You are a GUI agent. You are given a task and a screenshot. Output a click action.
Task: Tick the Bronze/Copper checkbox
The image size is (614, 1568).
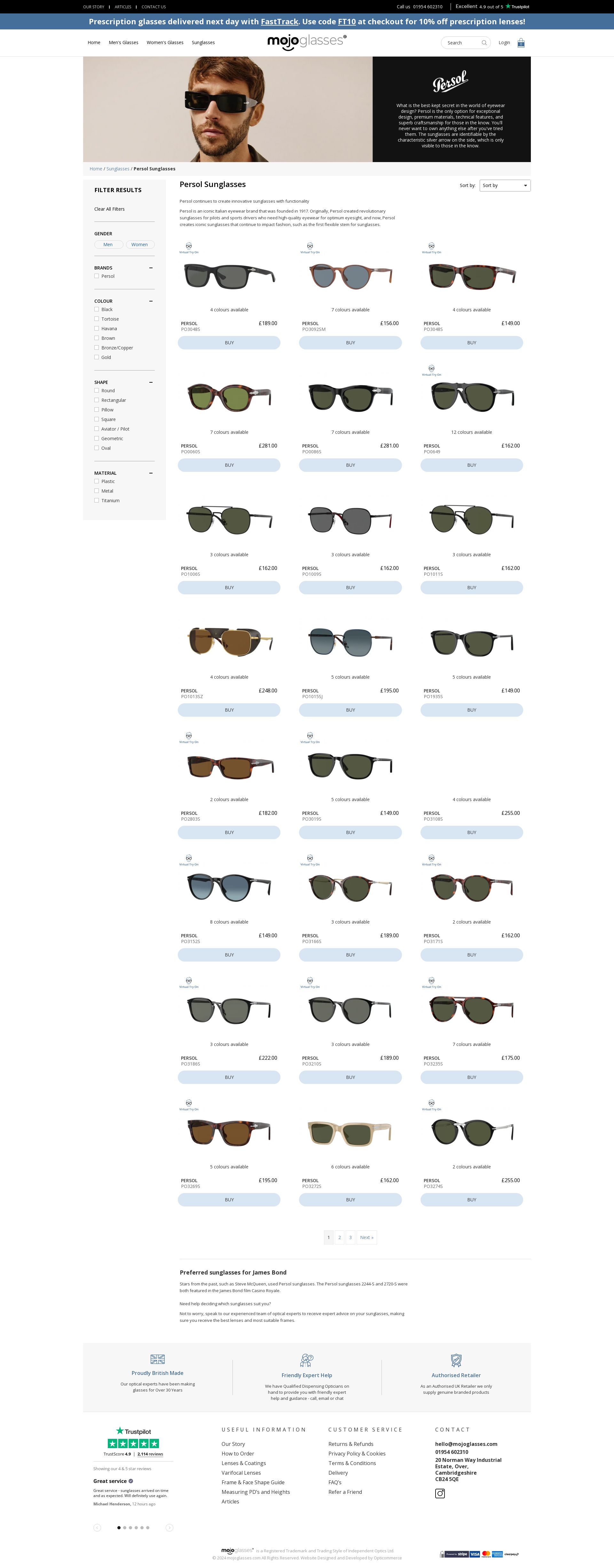tap(96, 347)
